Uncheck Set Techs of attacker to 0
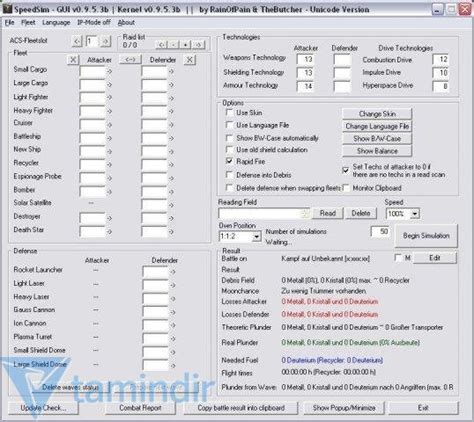474x422 pixels. click(x=346, y=170)
